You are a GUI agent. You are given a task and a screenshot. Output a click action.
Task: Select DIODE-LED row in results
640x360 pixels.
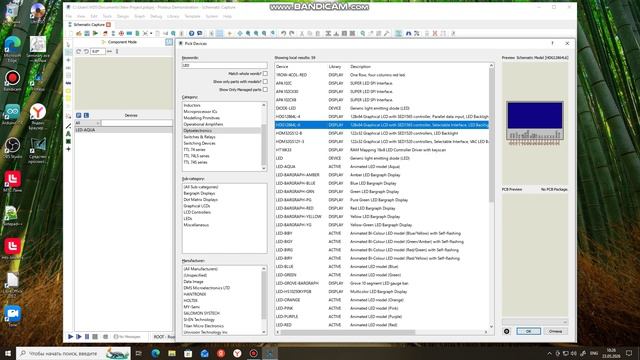point(382,108)
